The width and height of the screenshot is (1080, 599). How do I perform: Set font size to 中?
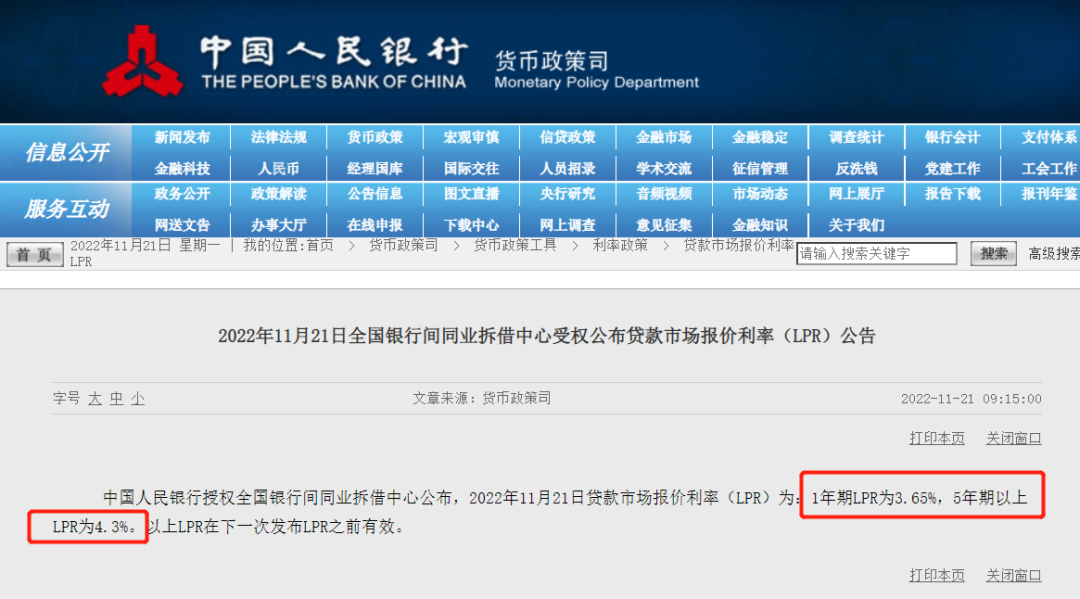point(116,399)
